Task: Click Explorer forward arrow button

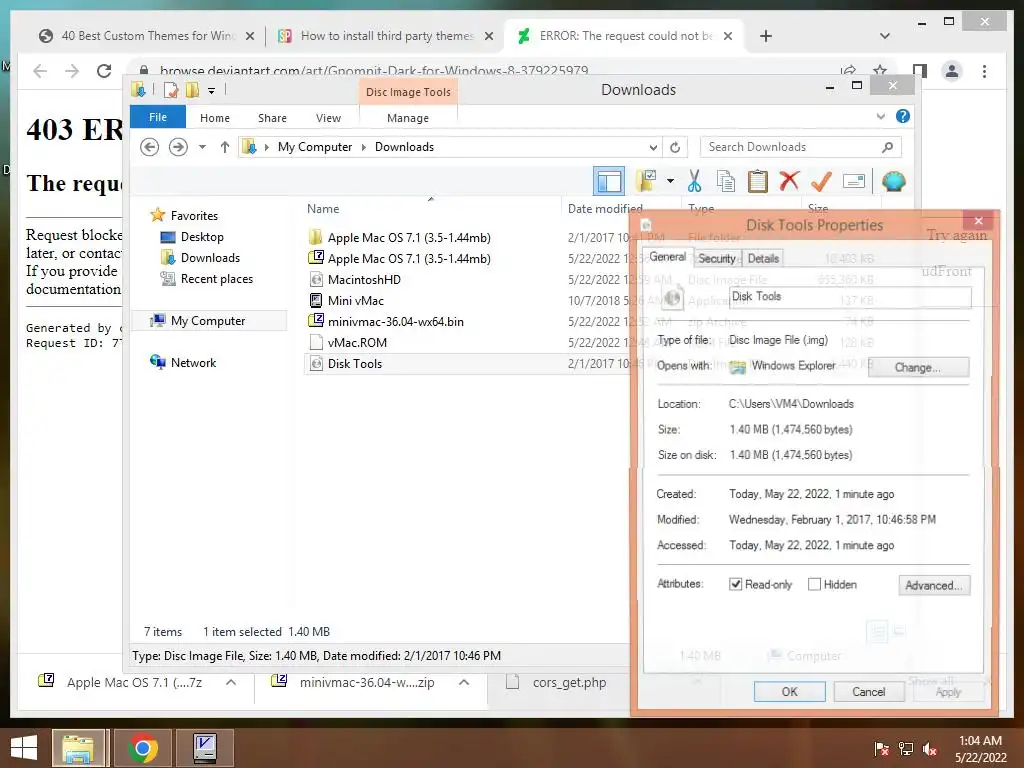Action: pos(178,147)
